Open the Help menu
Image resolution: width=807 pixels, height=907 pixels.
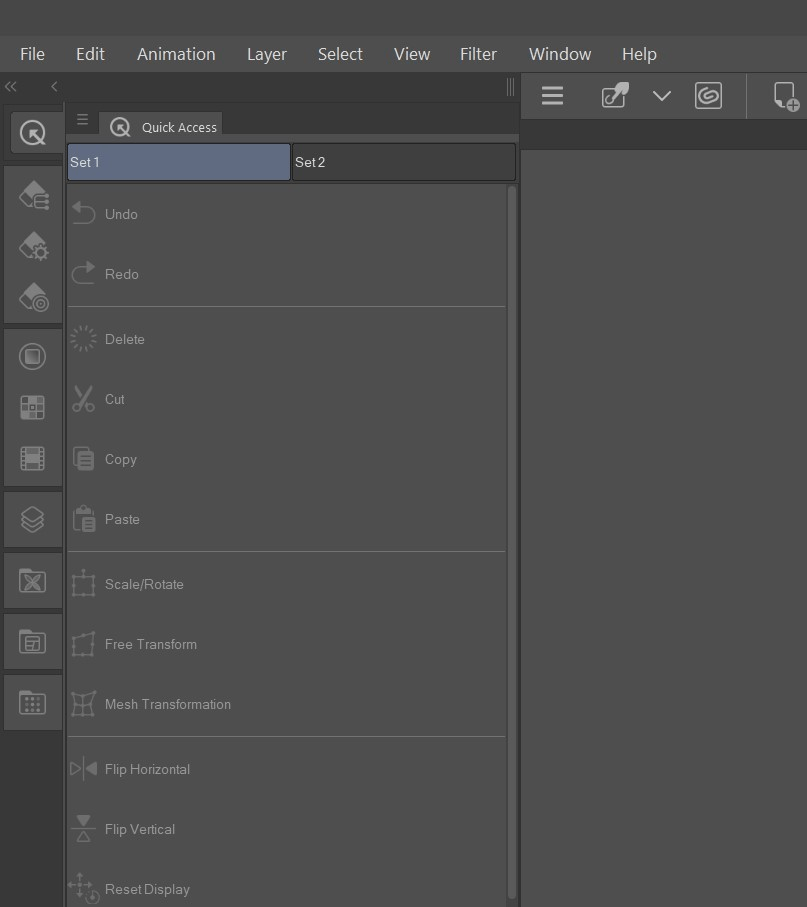pos(639,54)
